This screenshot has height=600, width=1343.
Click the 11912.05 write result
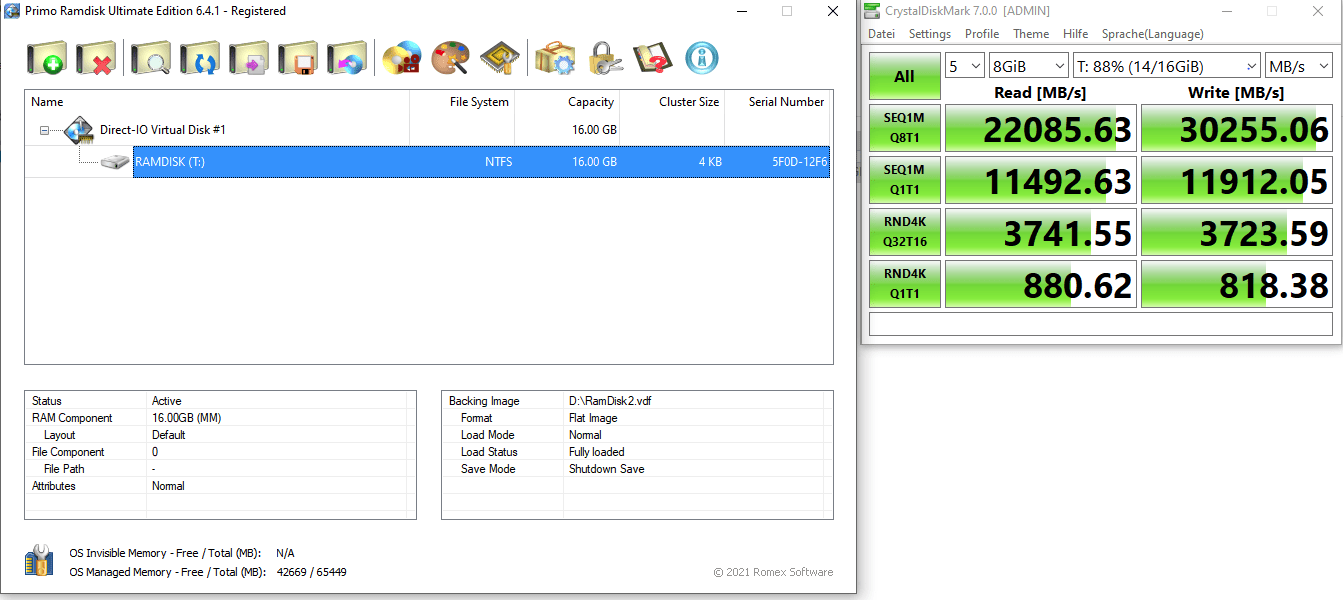pos(1237,180)
